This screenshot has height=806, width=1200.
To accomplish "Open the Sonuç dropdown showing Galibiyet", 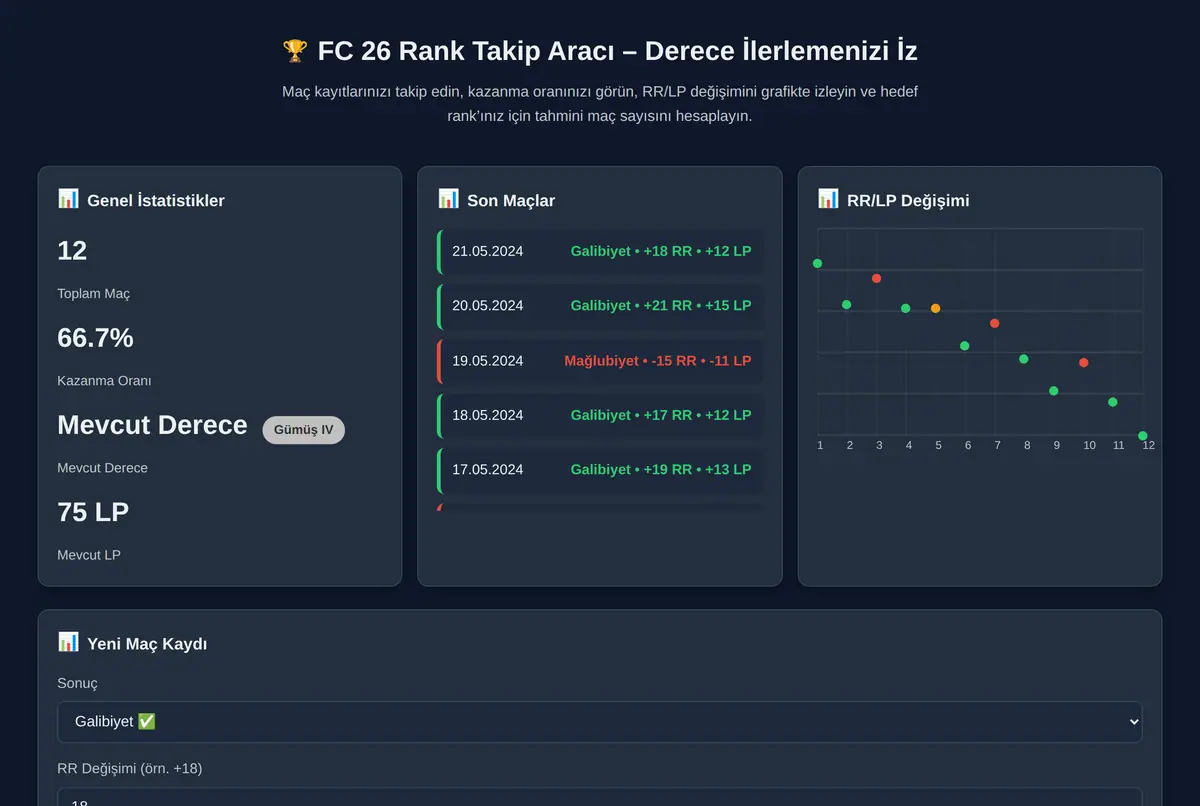I will (x=600, y=722).
